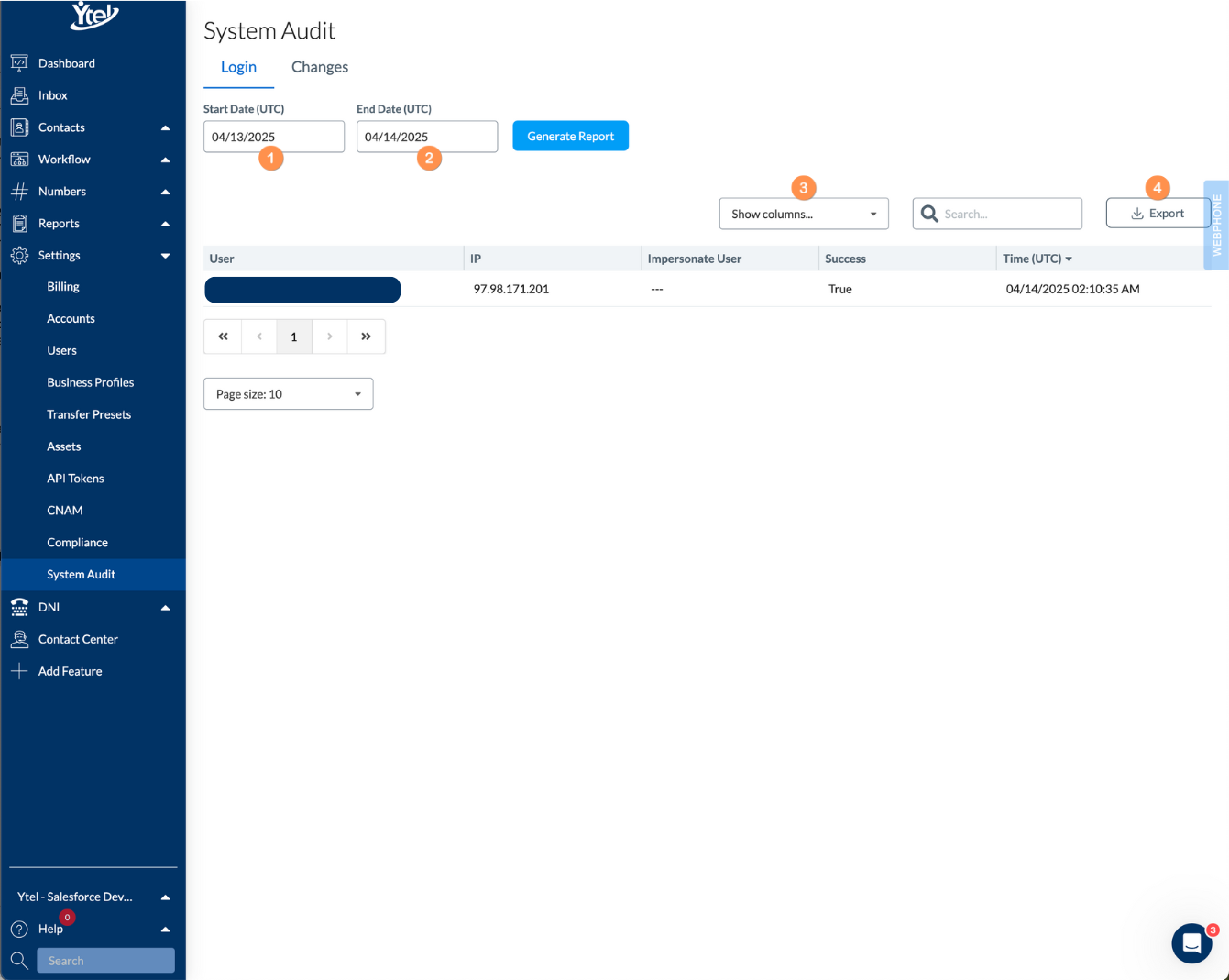1229x980 pixels.
Task: Go to the next page of results
Action: click(330, 336)
